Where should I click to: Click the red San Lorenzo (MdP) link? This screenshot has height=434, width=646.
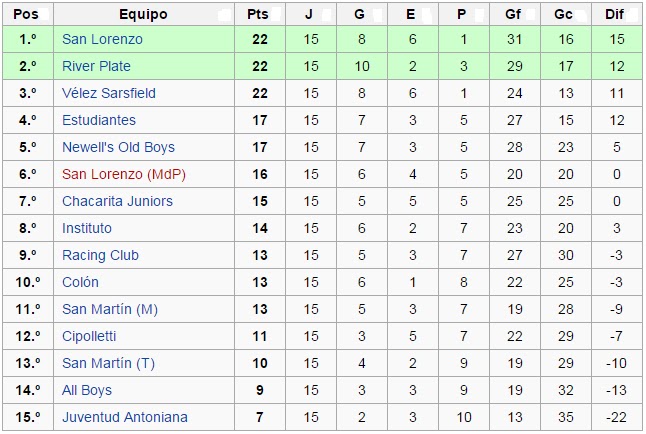pos(124,174)
